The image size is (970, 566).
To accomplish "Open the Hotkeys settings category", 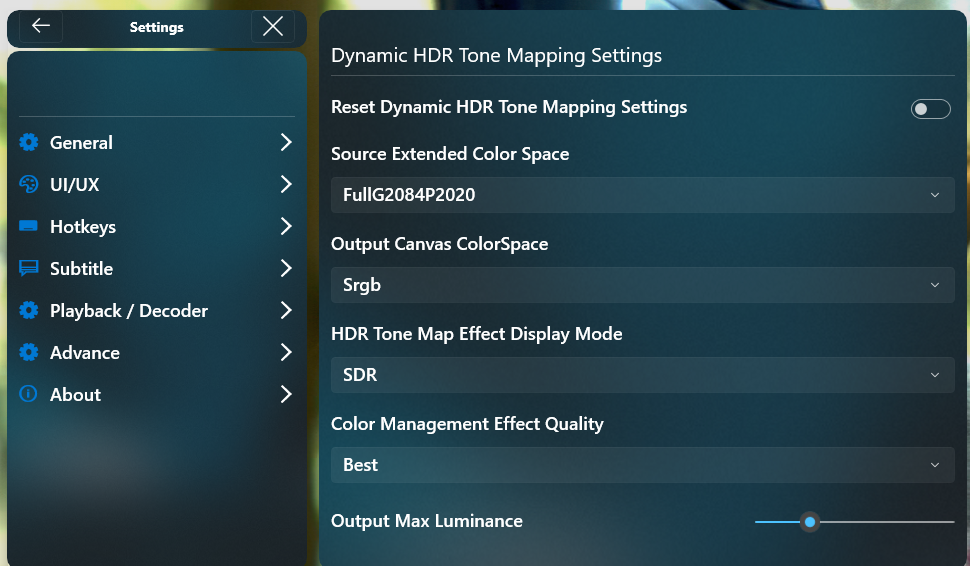I will pyautogui.click(x=157, y=226).
